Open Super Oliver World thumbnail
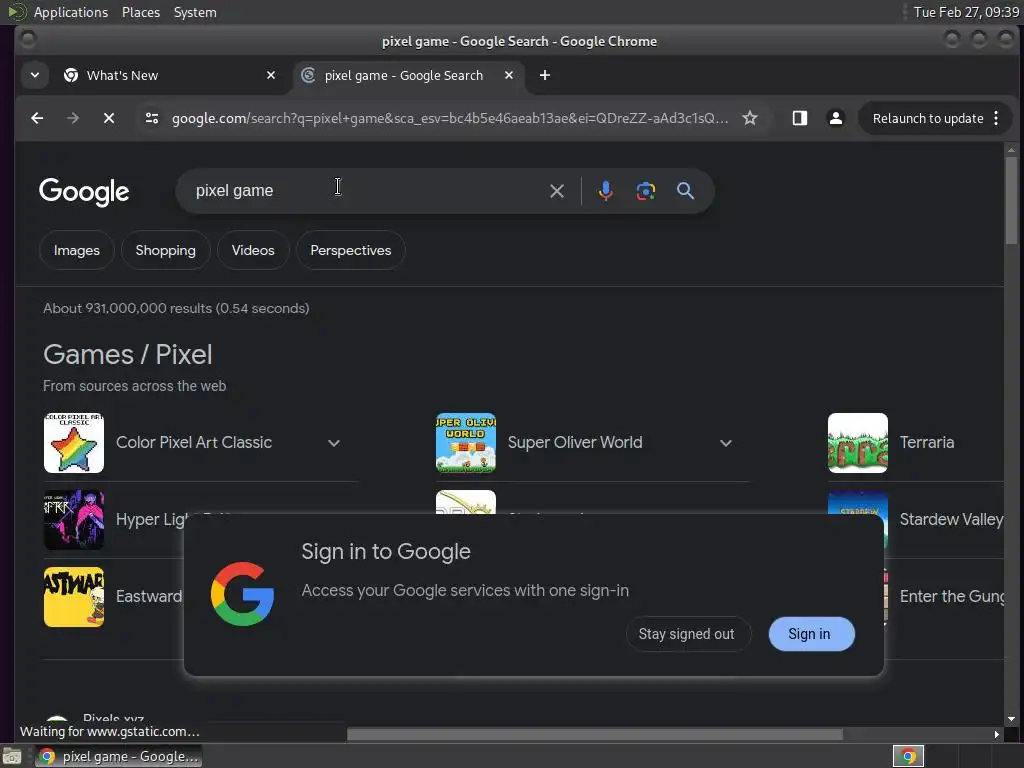Screen dimensions: 1024x768 [x=466, y=443]
